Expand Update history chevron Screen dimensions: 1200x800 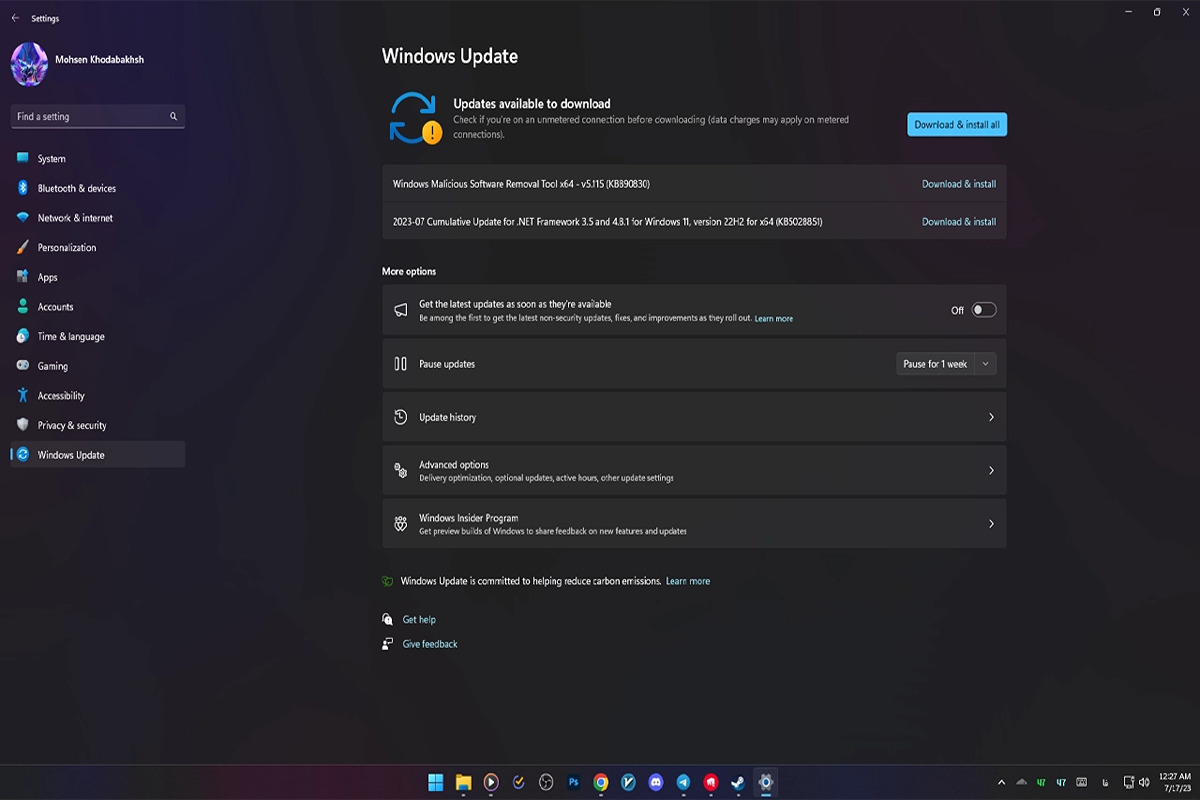coord(991,417)
